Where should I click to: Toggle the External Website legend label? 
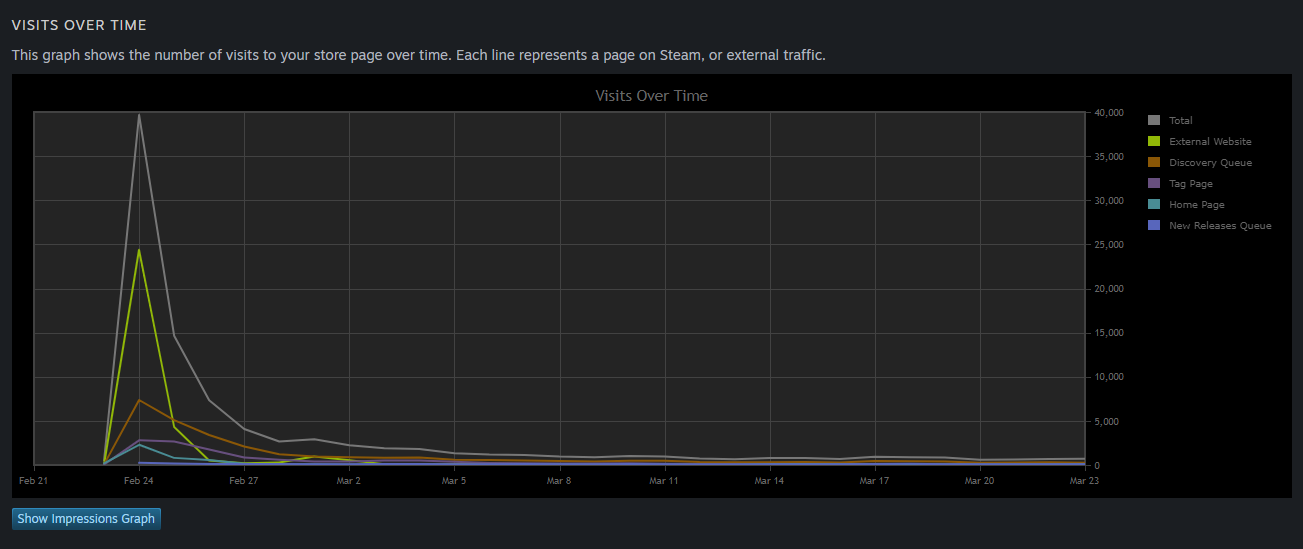[x=1210, y=142]
